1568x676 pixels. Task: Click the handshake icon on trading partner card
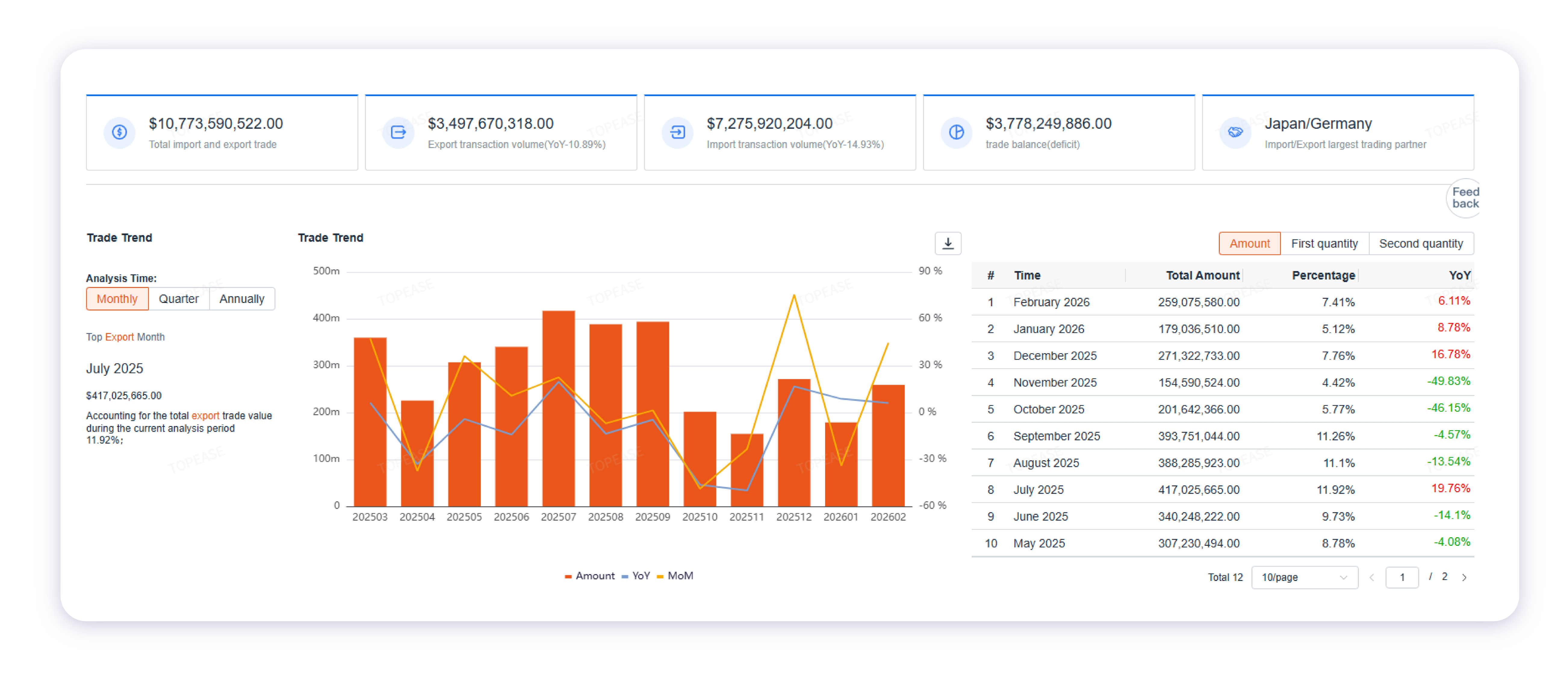(x=1235, y=132)
